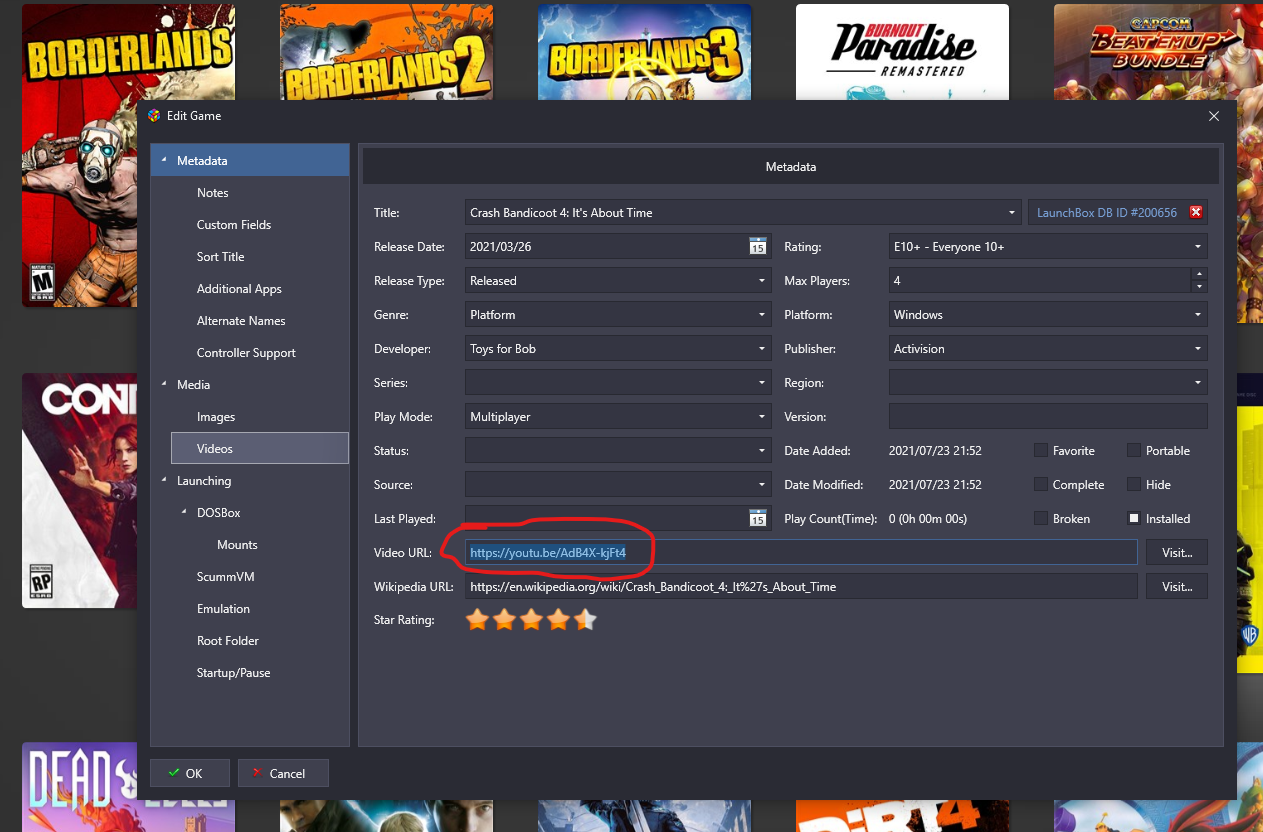The height and width of the screenshot is (832, 1263).
Task: Collapse the Metadata tree section
Action: point(164,161)
